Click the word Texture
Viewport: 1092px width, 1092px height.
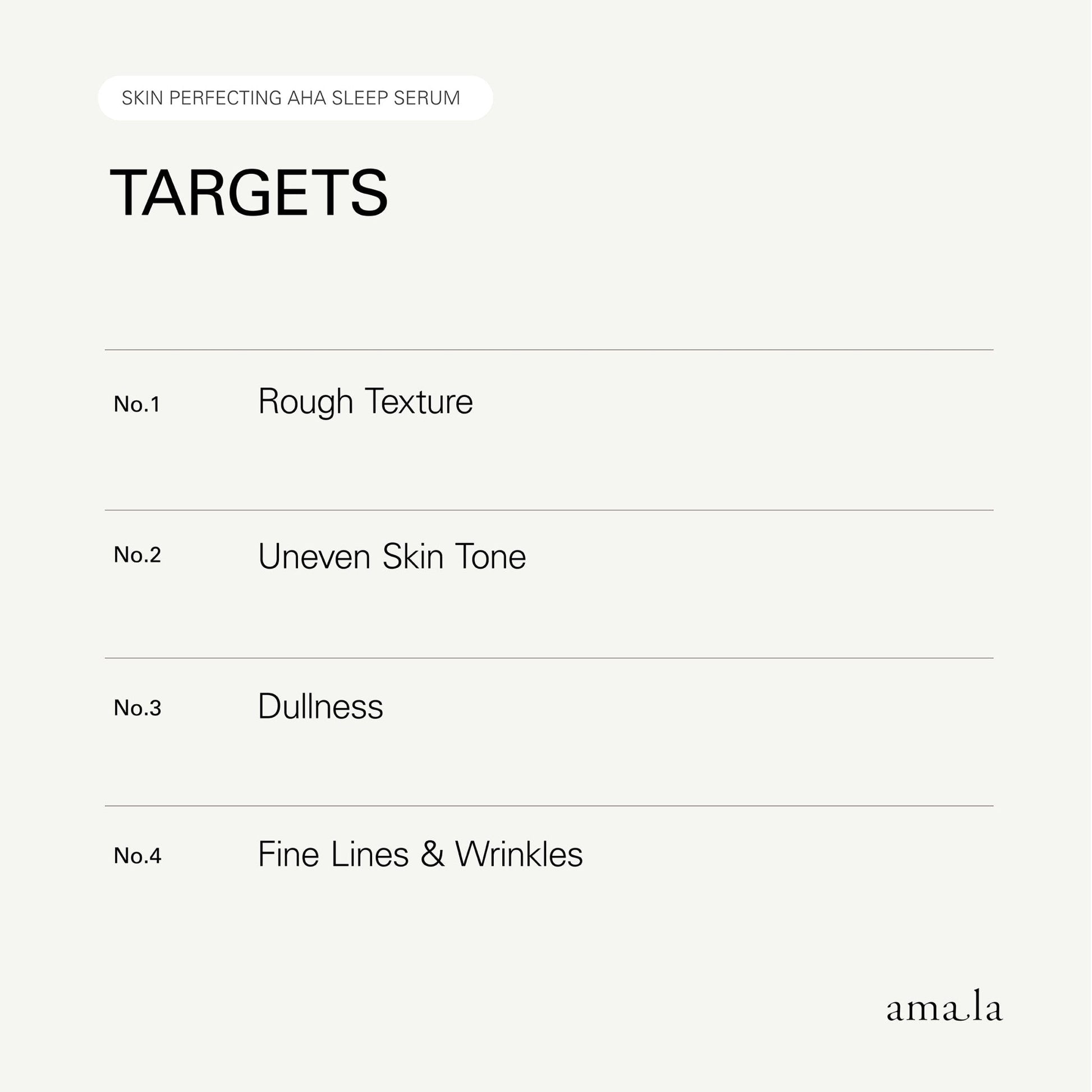419,402
